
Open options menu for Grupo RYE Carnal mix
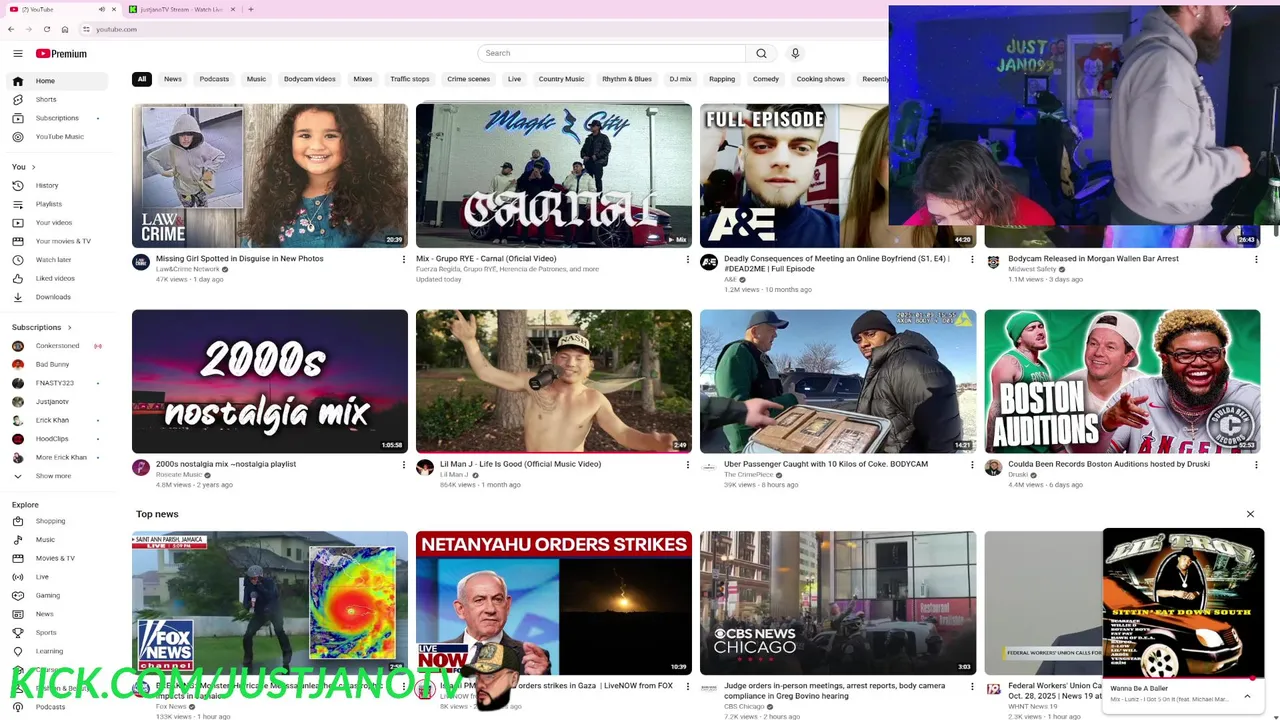click(x=688, y=259)
